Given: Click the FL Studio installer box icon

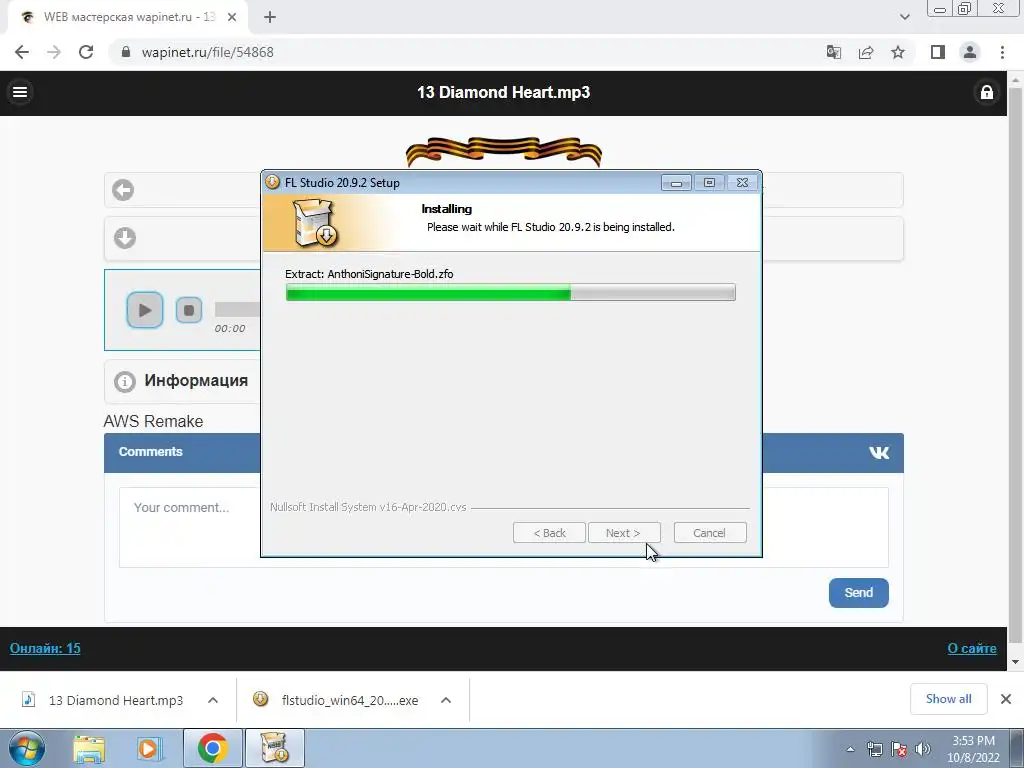Looking at the screenshot, I should pyautogui.click(x=315, y=223).
